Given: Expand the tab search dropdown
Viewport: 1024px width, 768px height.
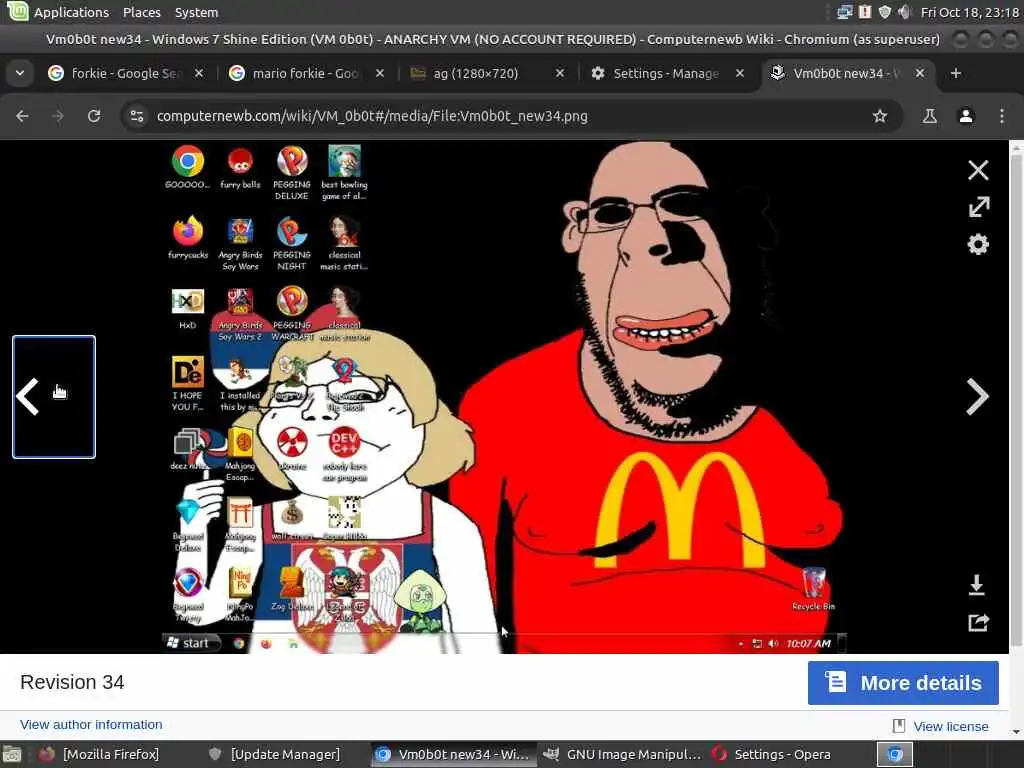Looking at the screenshot, I should pos(20,73).
